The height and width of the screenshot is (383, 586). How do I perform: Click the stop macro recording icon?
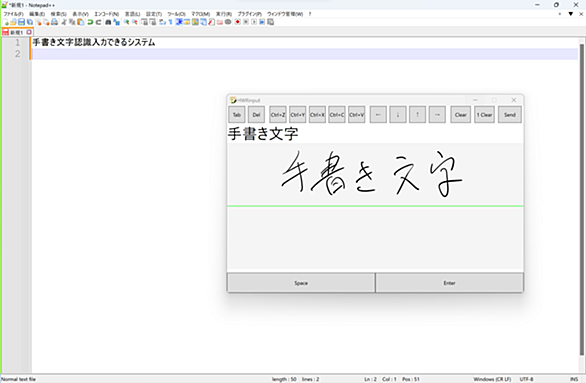click(x=246, y=22)
